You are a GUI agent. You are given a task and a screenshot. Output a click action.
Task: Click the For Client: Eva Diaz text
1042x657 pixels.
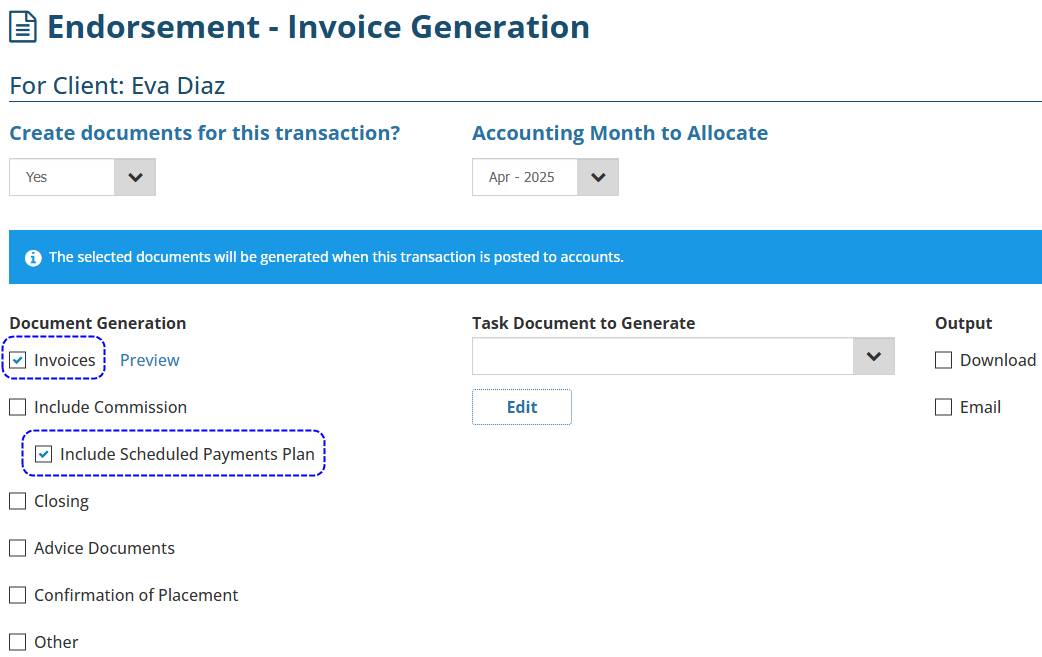(117, 86)
